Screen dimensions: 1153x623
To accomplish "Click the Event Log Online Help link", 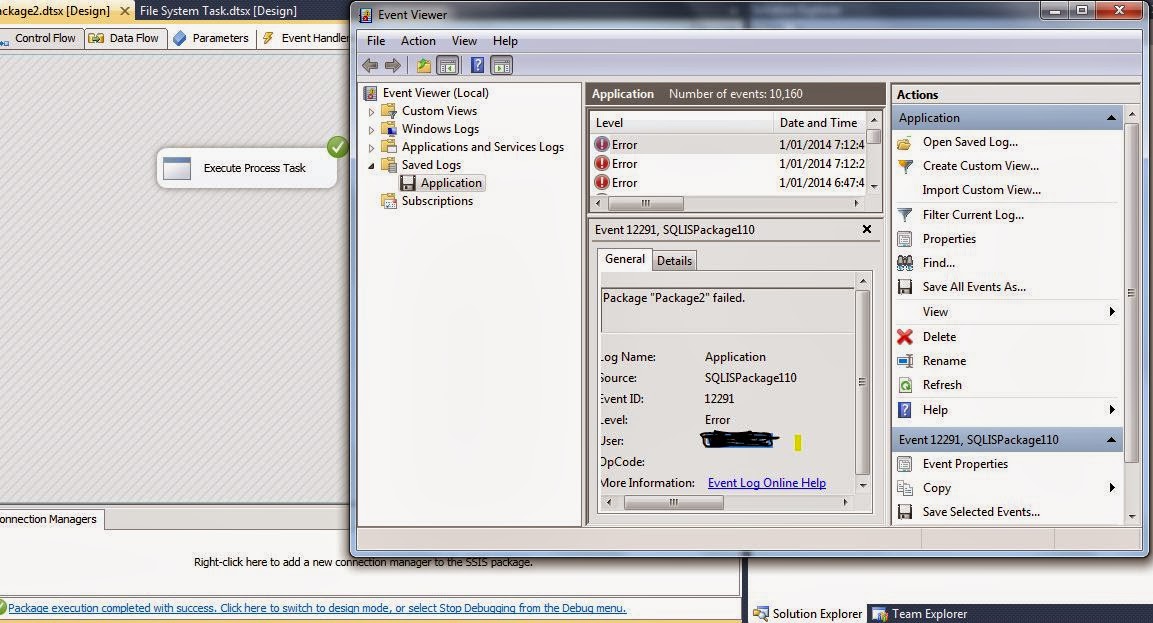I will point(765,482).
